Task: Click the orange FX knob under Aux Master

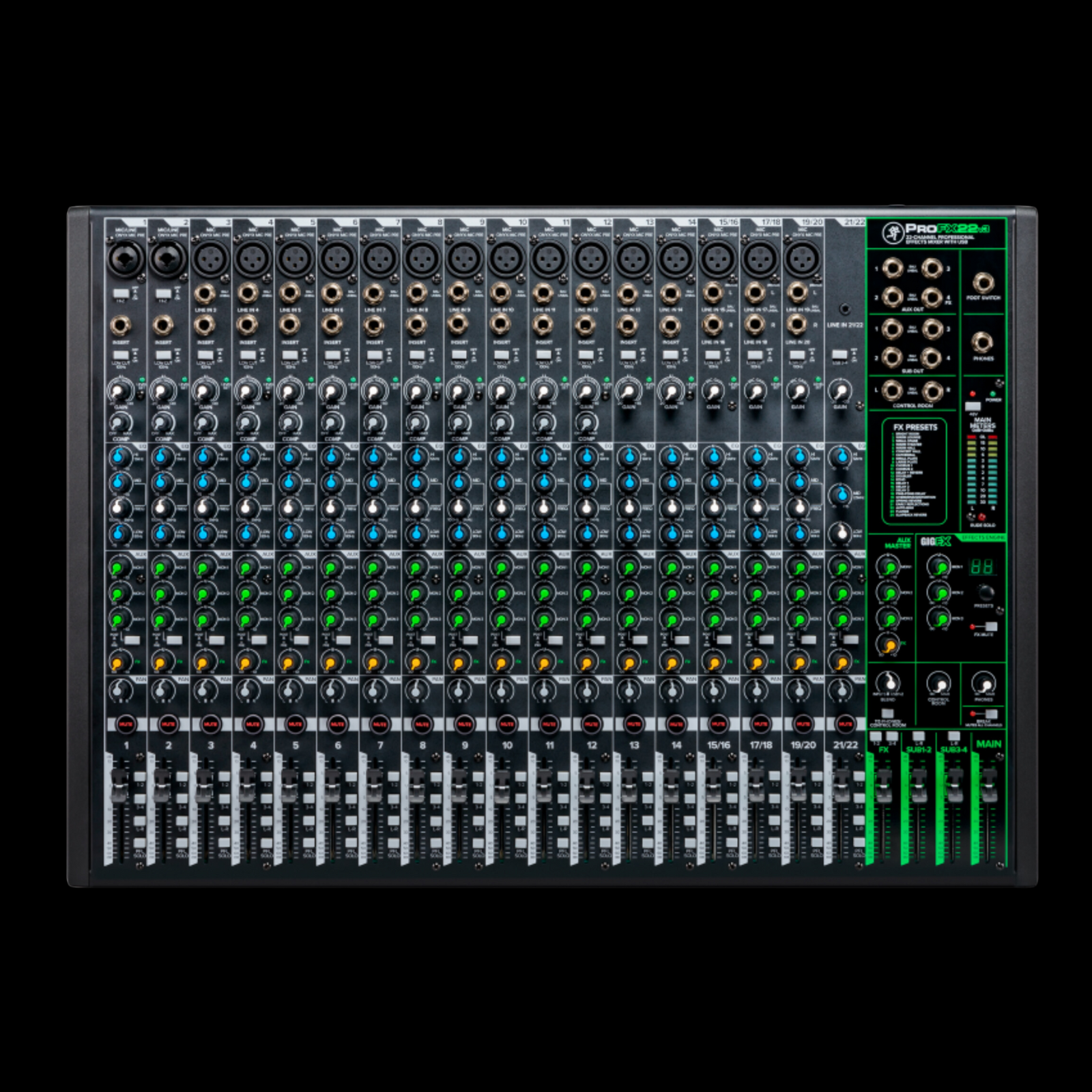Action: (889, 644)
